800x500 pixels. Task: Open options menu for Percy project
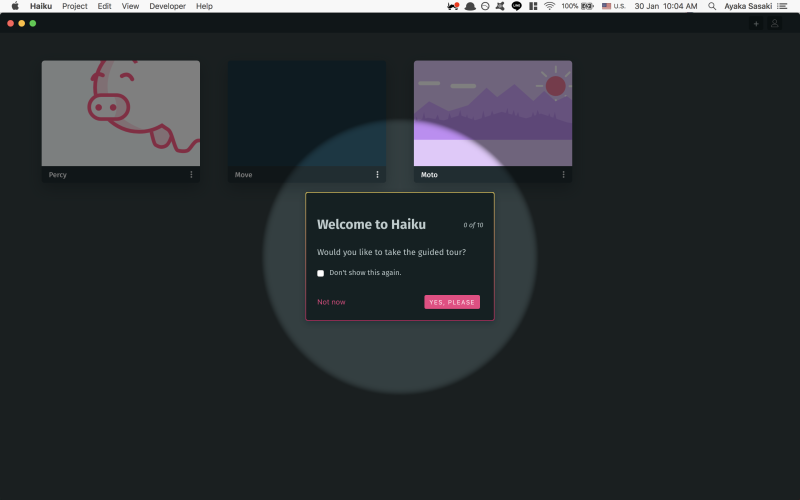[191, 174]
